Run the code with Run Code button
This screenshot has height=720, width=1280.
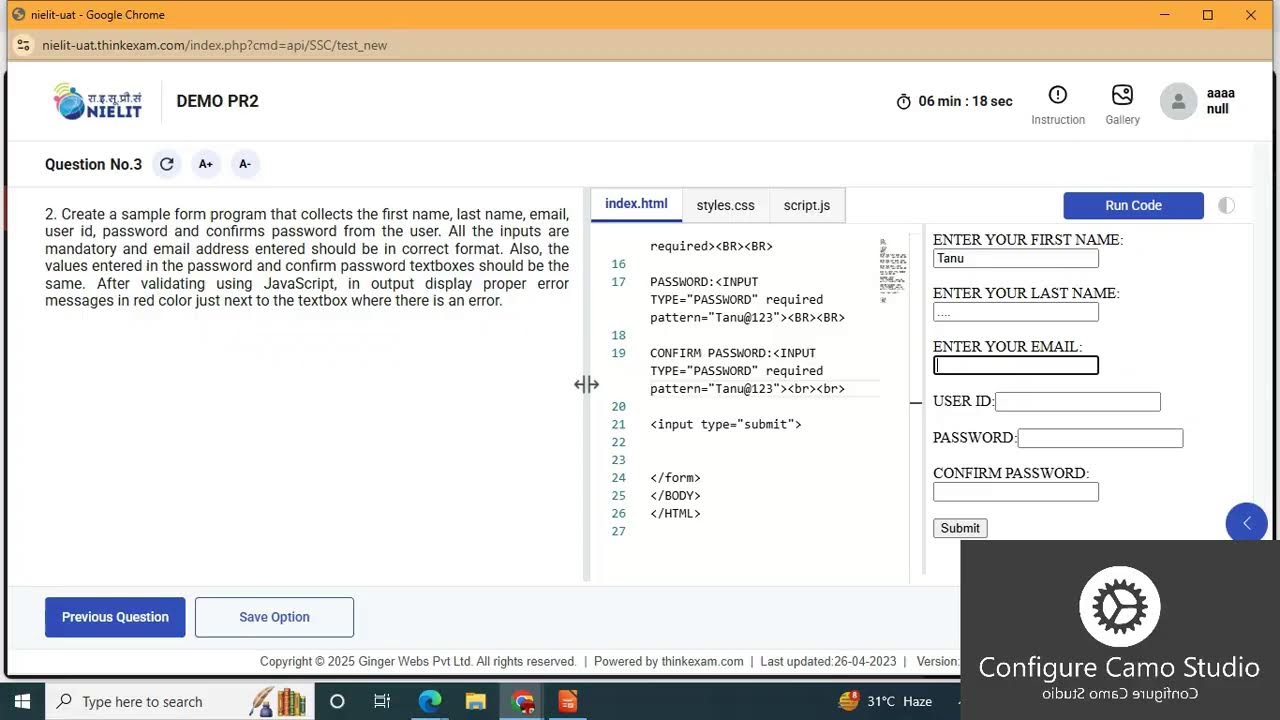[x=1133, y=205]
